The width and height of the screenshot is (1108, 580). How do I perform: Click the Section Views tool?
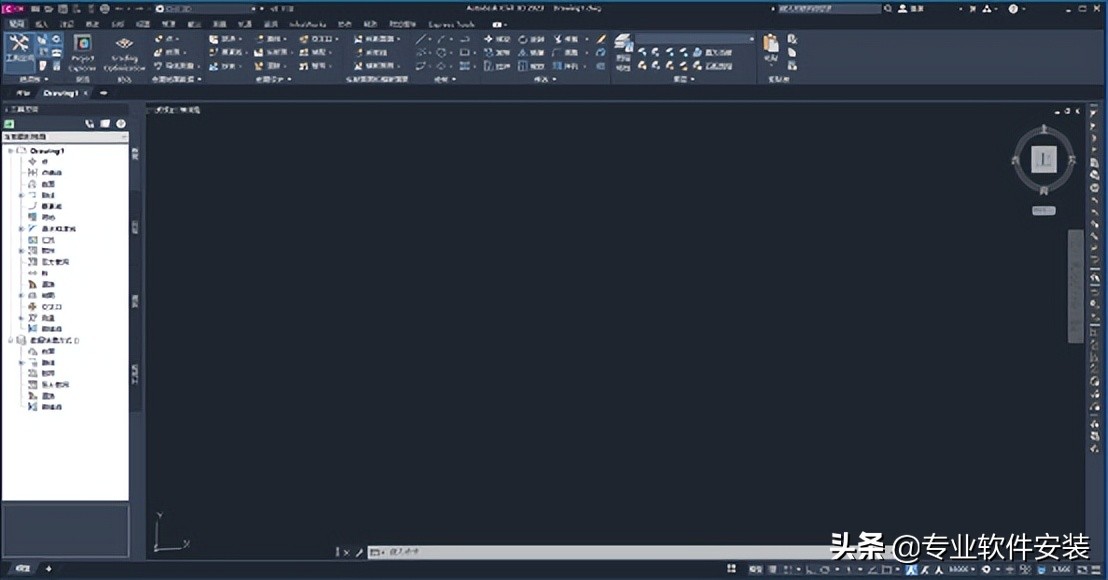pos(378,66)
